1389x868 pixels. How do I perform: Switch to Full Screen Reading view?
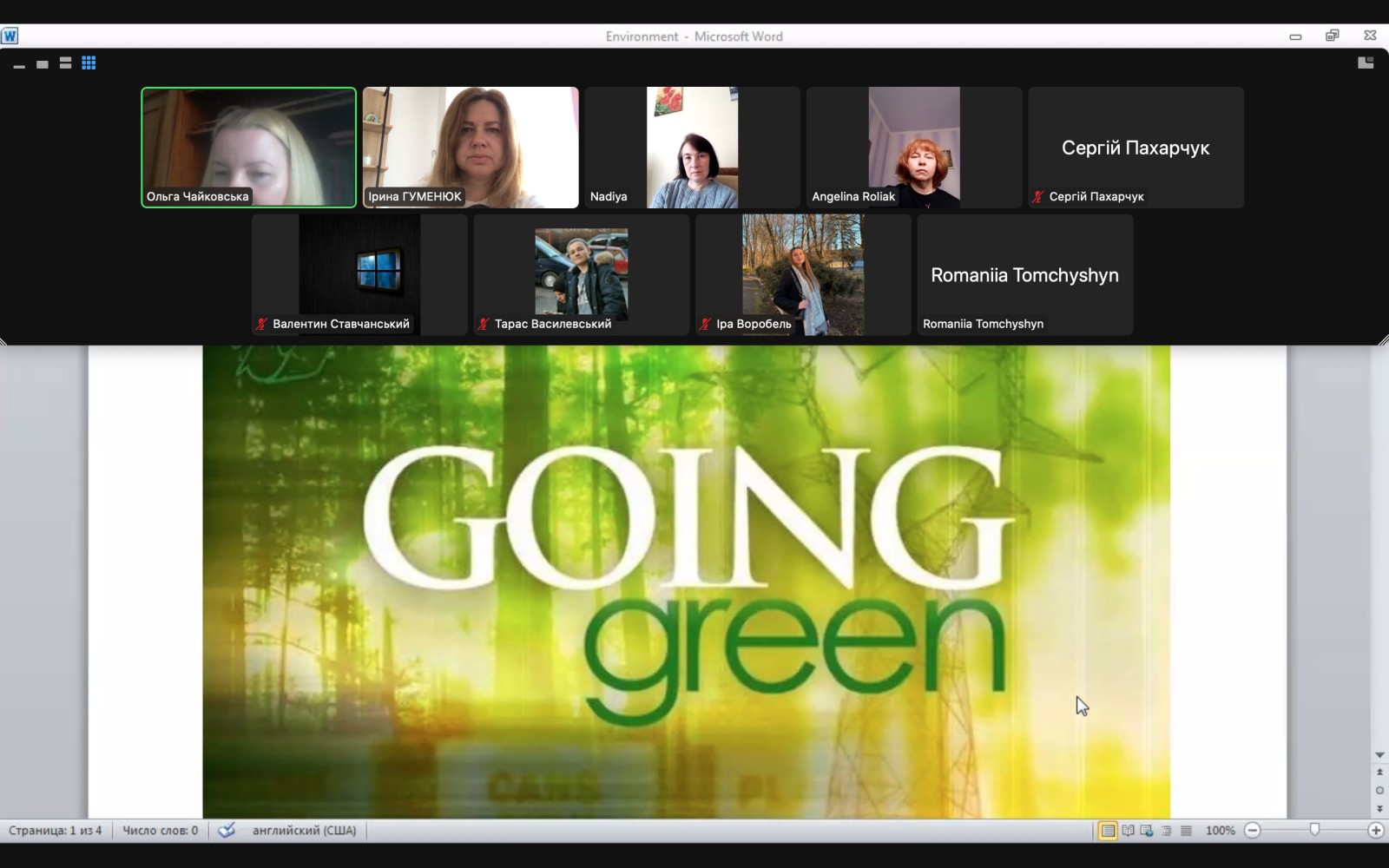pos(1128,831)
